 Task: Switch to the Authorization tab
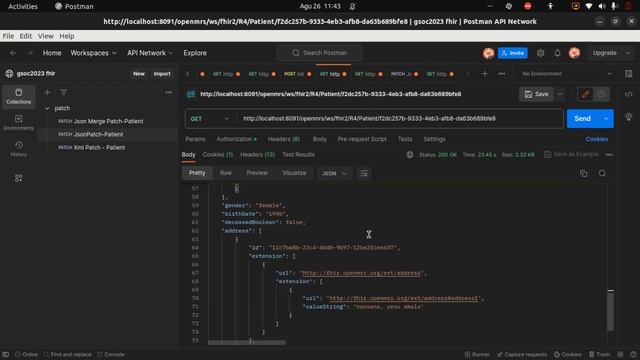[x=237, y=139]
